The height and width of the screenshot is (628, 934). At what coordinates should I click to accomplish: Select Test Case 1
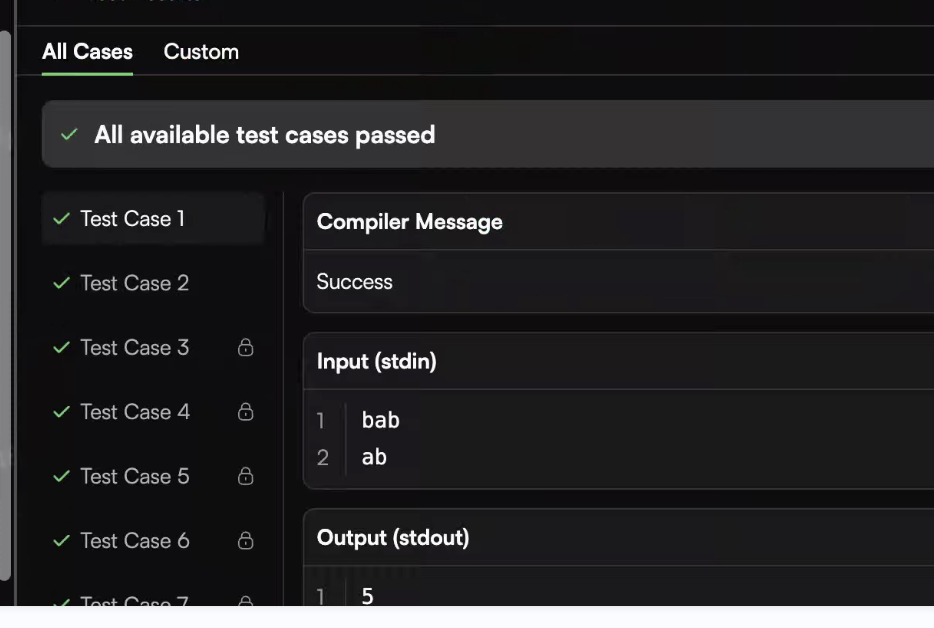(153, 219)
